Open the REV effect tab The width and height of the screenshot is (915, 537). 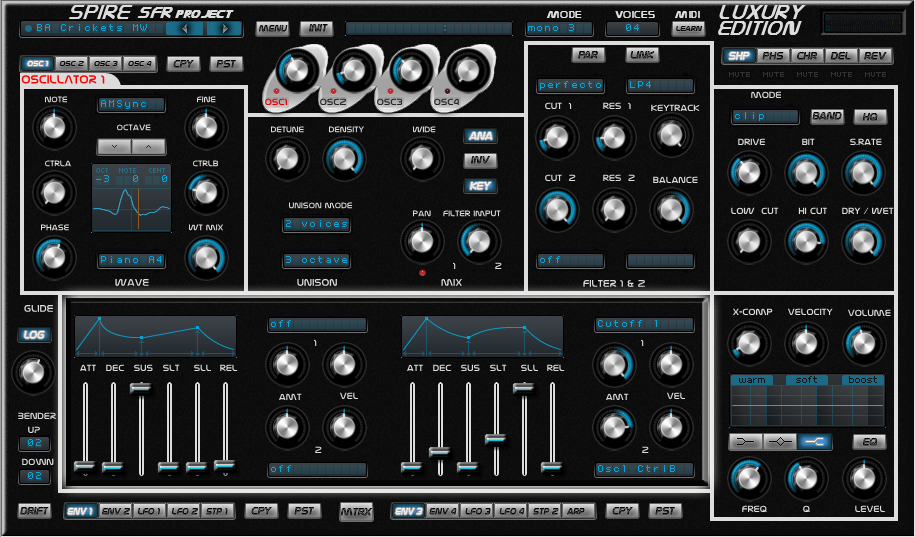coord(875,55)
